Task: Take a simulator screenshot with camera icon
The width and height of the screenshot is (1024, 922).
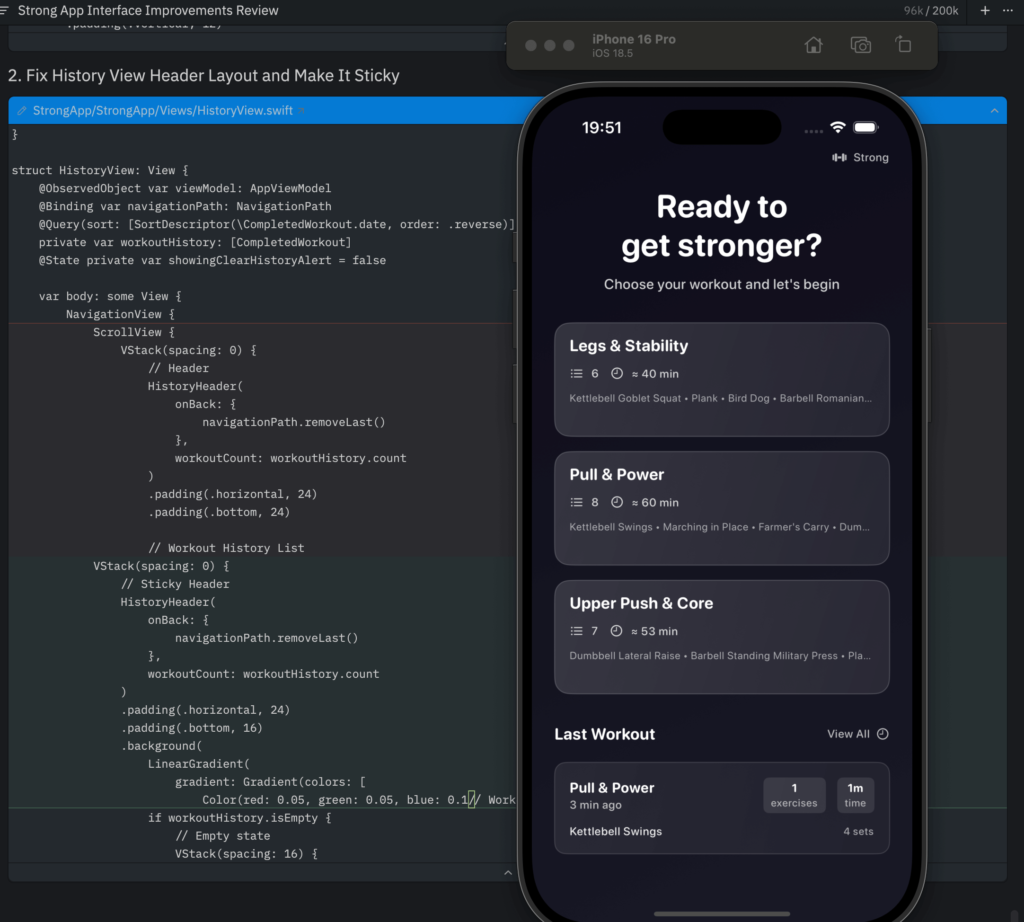Action: pos(860,45)
